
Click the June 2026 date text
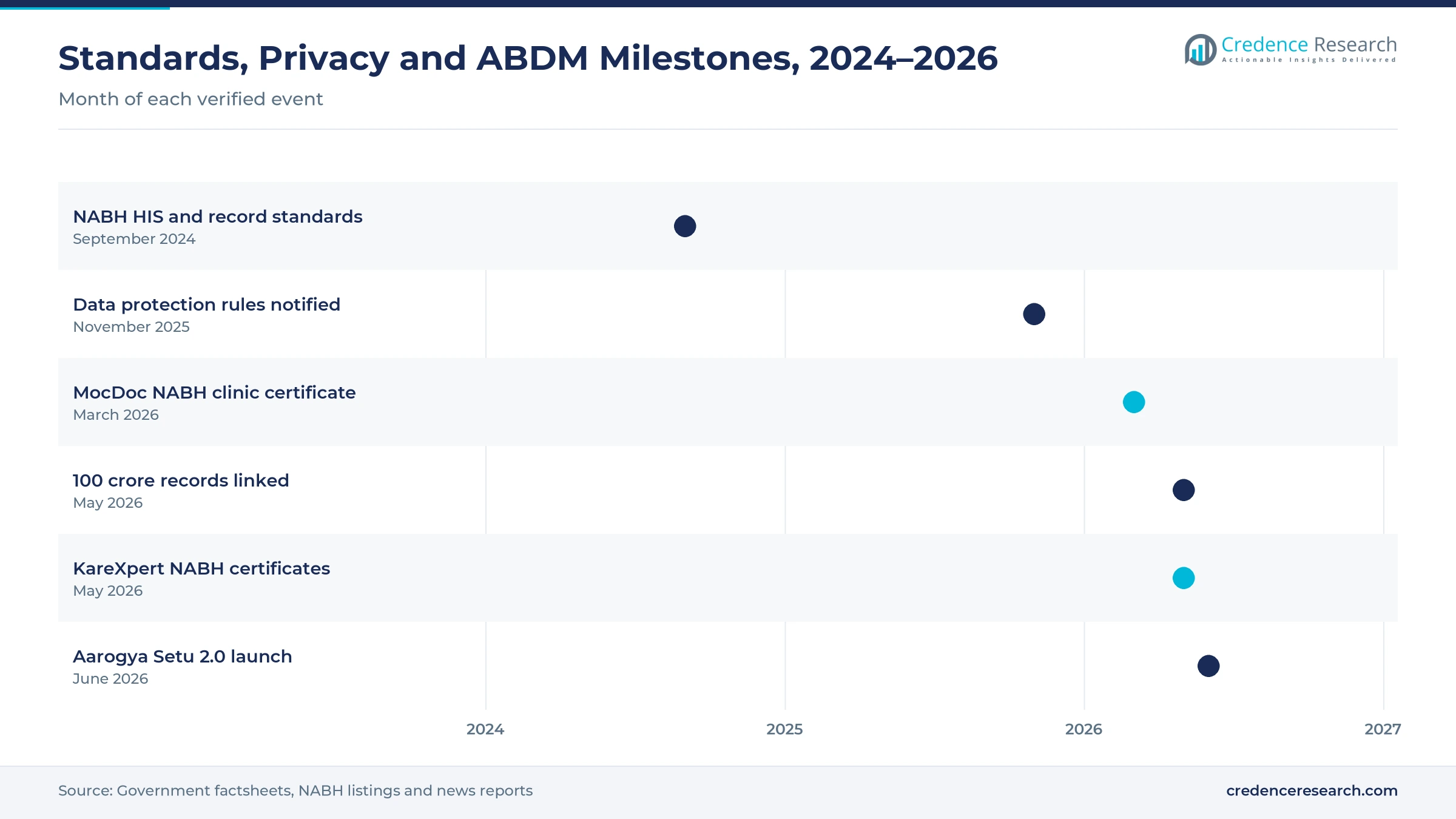click(110, 679)
